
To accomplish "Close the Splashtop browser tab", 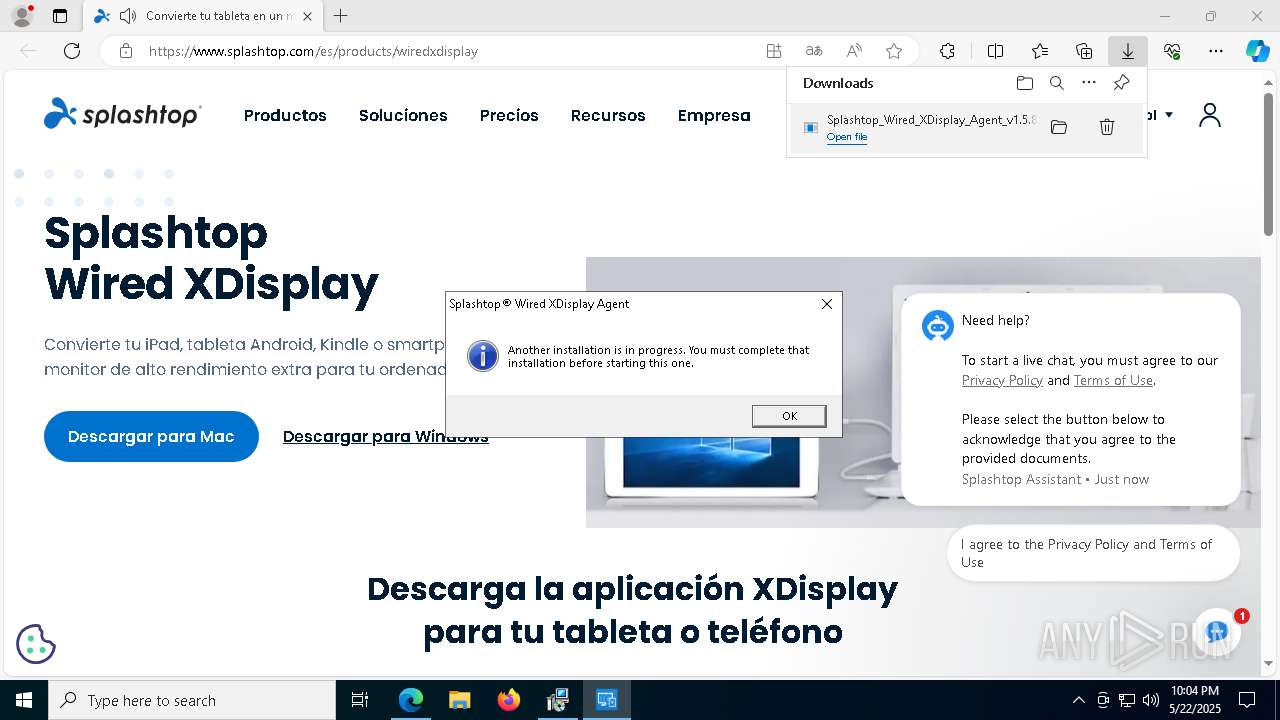I will coord(307,16).
